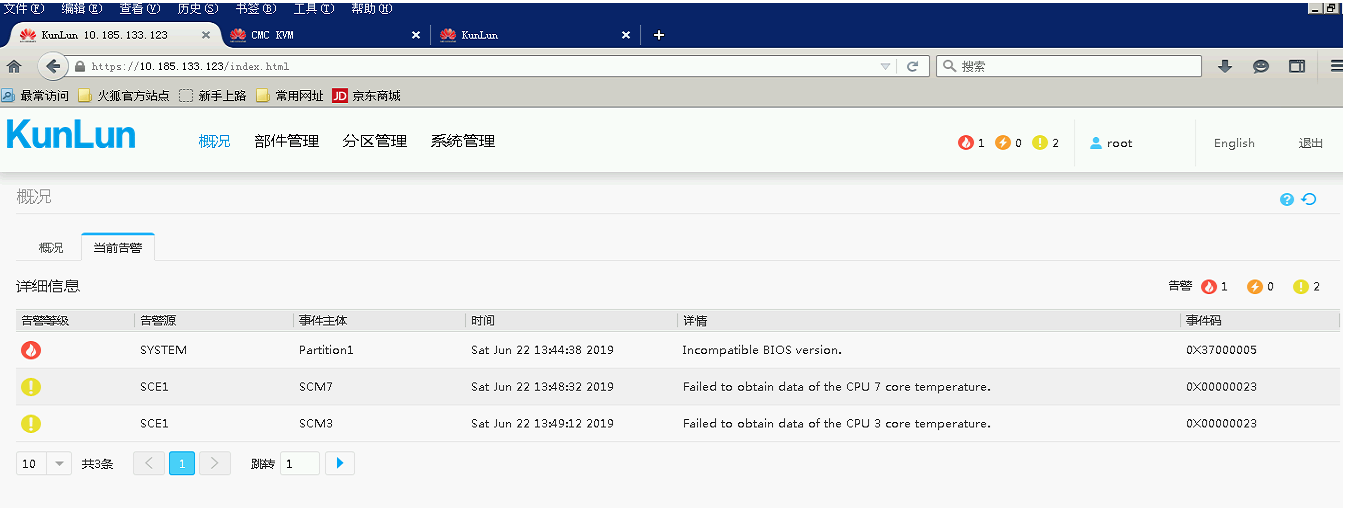Click the critical alarm flame icon in header
The width and height of the screenshot is (1354, 508).
(x=965, y=143)
